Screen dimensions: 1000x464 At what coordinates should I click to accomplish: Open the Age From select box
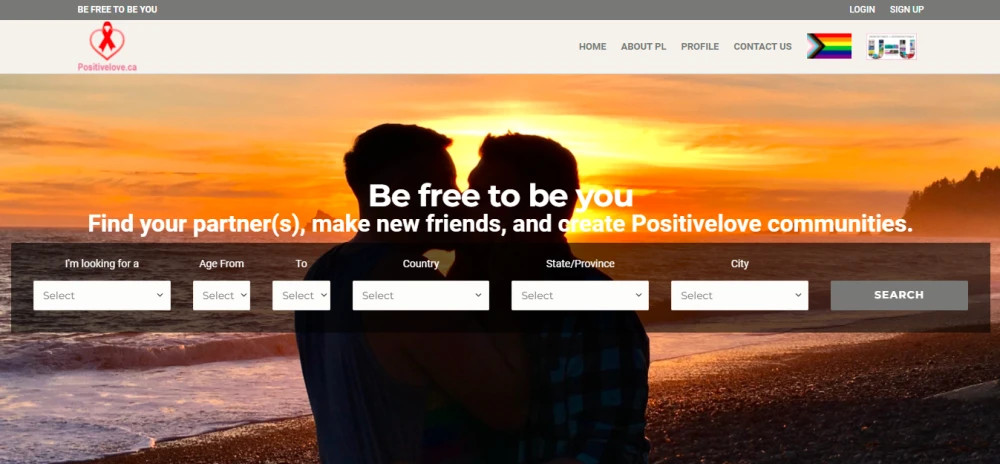click(221, 296)
